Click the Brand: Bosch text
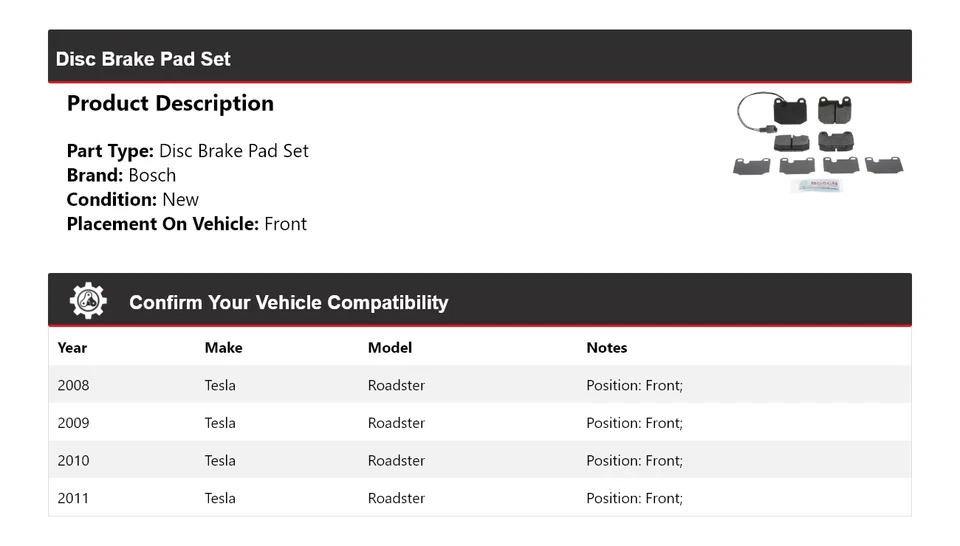 tap(121, 175)
